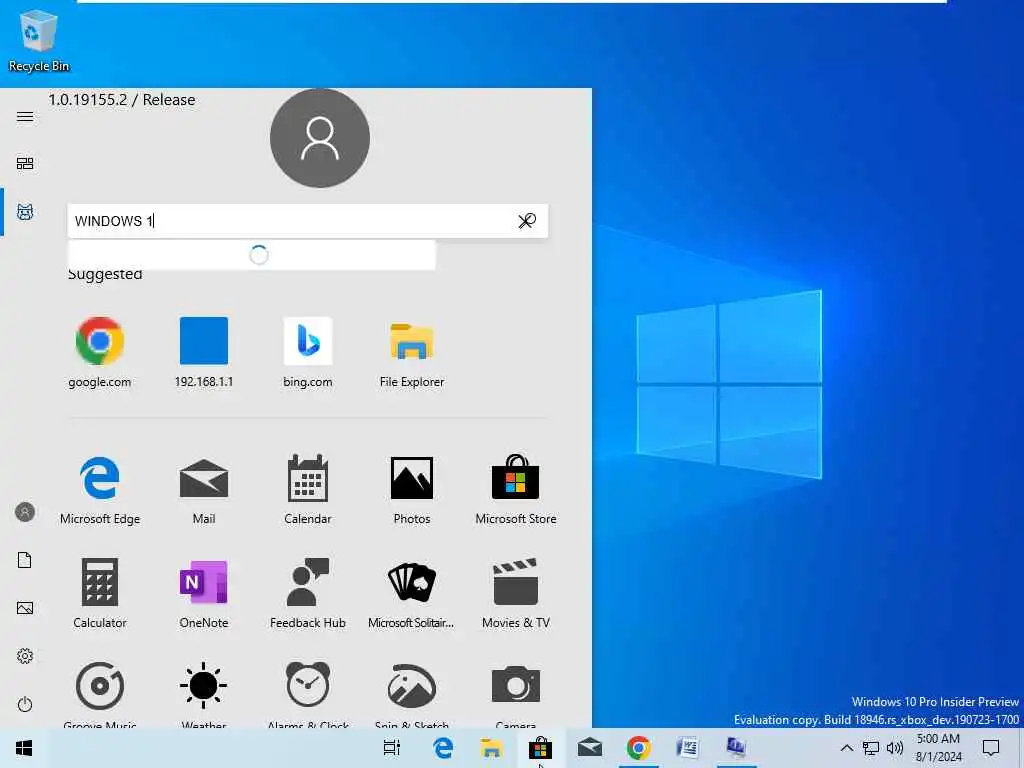Image resolution: width=1024 pixels, height=768 pixels.
Task: Select the Recycle Bin desktop icon
Action: click(x=39, y=40)
